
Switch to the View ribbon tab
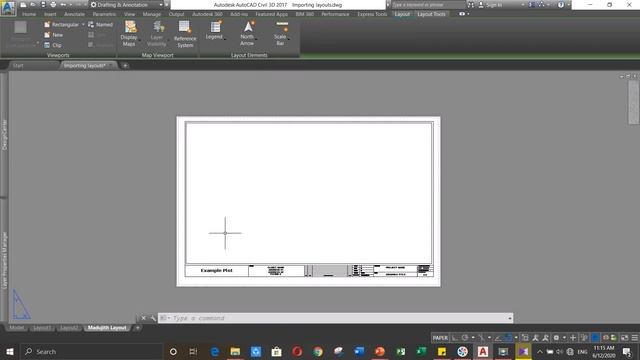coord(129,14)
